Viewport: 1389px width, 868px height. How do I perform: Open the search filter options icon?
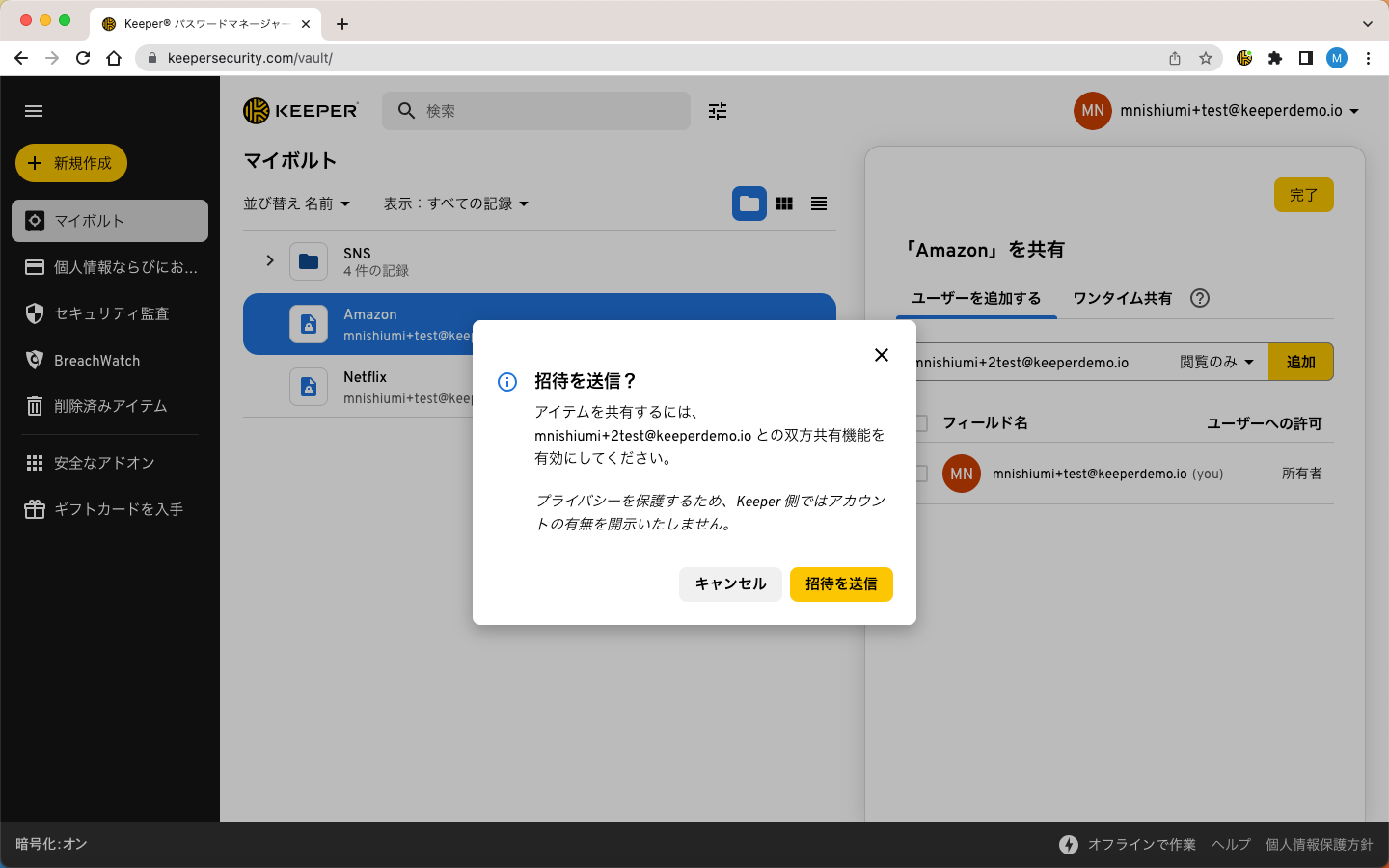tap(718, 111)
